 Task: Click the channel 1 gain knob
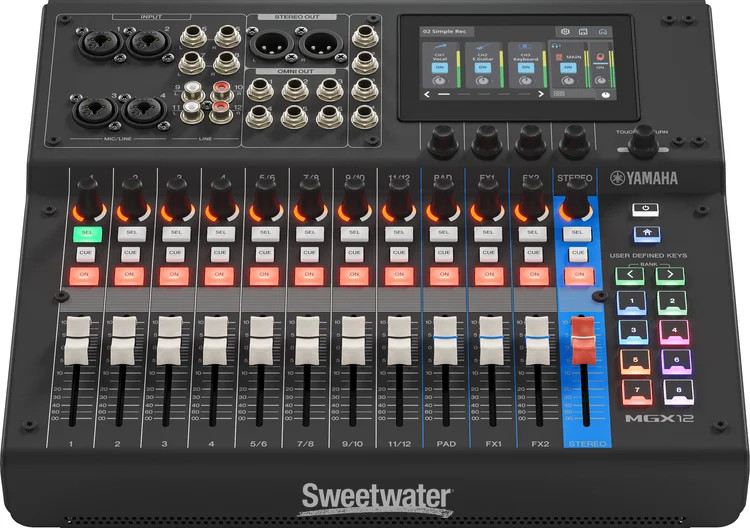pyautogui.click(x=88, y=198)
